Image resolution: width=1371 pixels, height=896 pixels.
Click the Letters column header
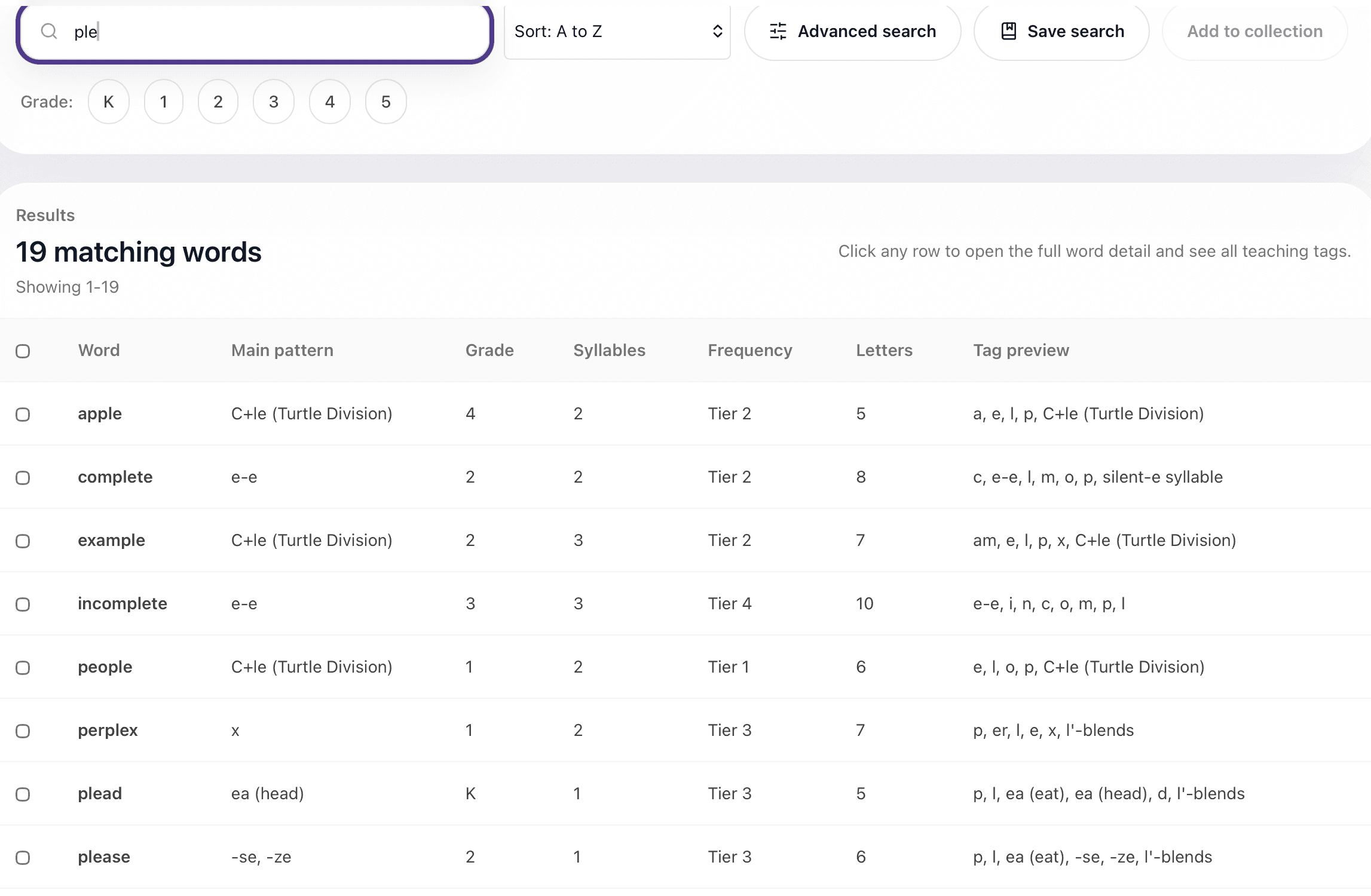885,350
